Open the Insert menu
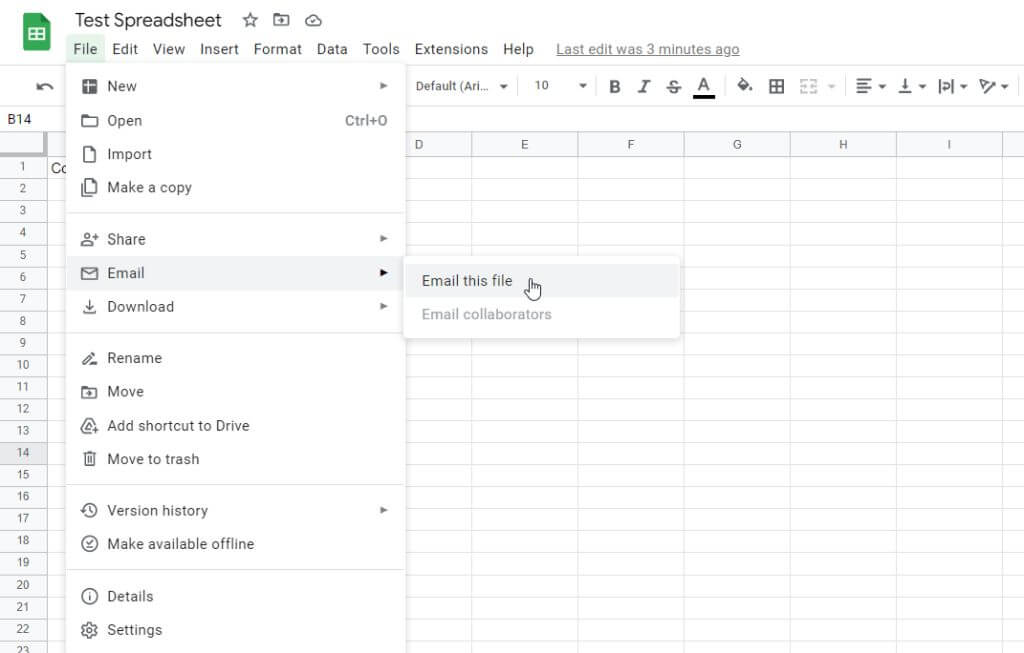The height and width of the screenshot is (653, 1024). pyautogui.click(x=219, y=49)
